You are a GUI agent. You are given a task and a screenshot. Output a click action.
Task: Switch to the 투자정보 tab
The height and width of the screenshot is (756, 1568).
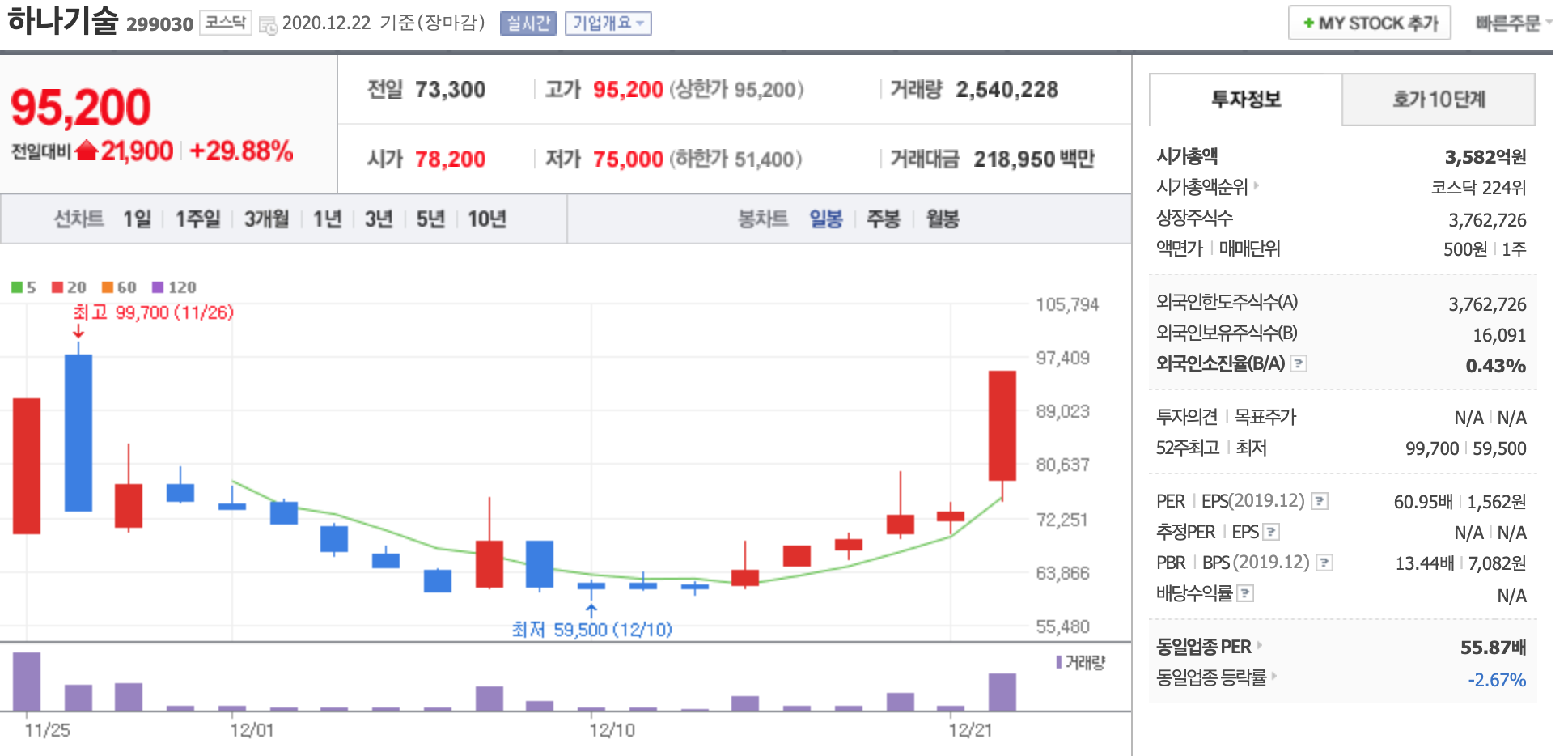(x=1246, y=100)
